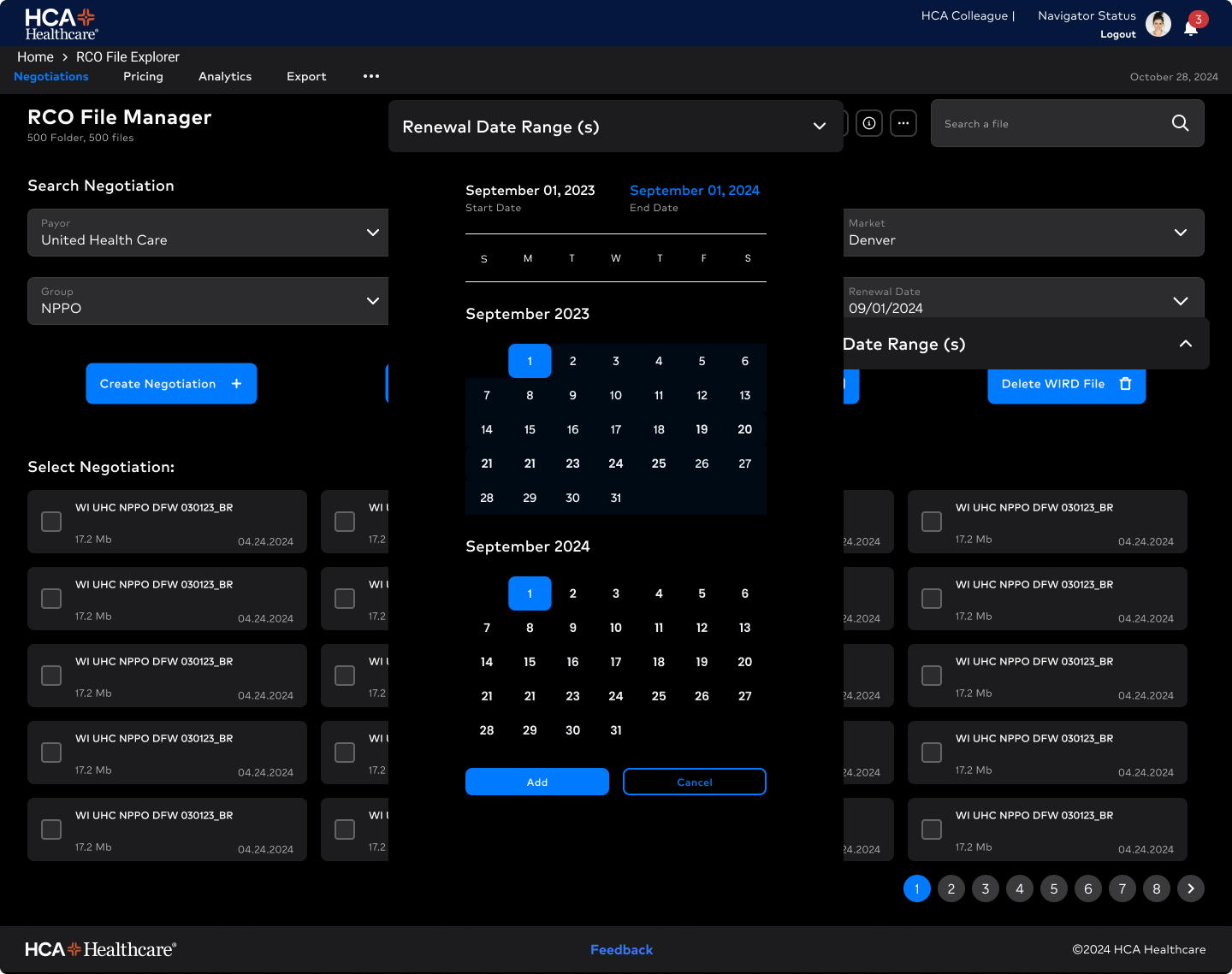This screenshot has width=1232, height=974.
Task: Click the HCA Healthcare header logo
Action: coord(61,24)
